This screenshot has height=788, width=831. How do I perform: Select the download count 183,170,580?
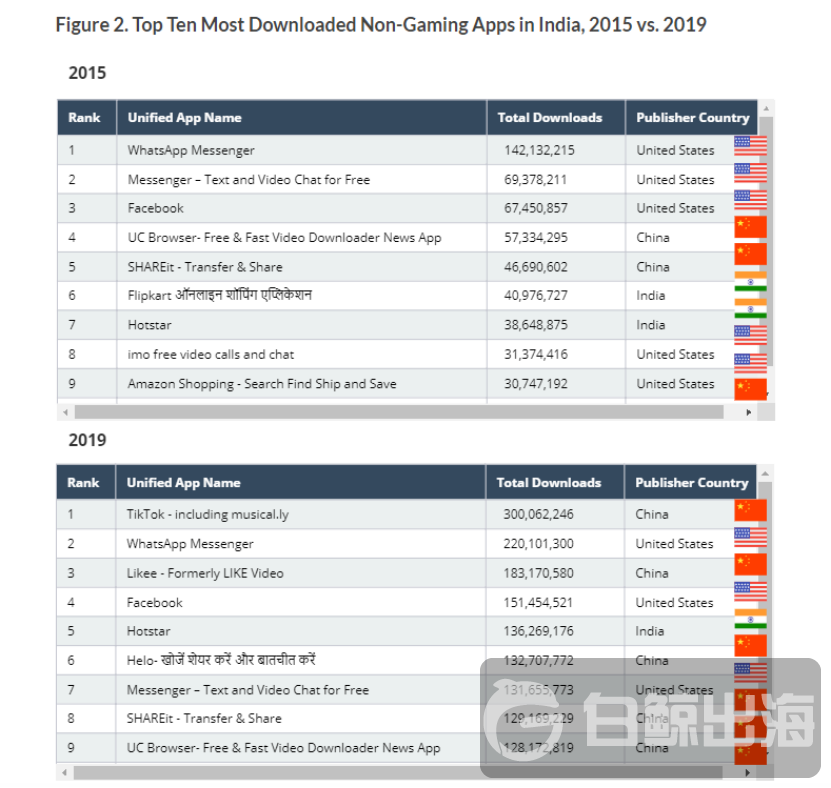coord(538,573)
